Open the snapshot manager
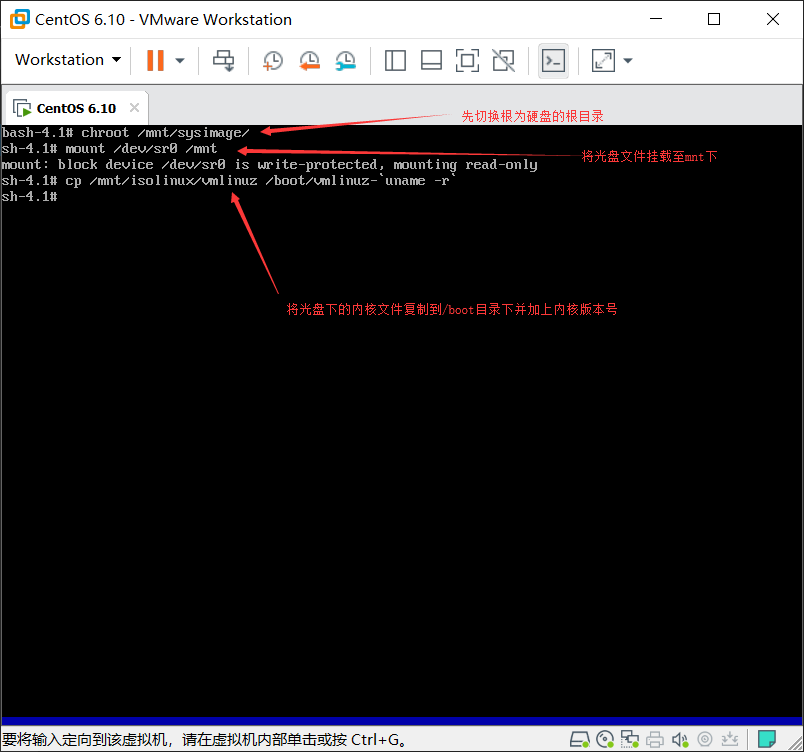Viewport: 804px width, 752px height. click(346, 60)
